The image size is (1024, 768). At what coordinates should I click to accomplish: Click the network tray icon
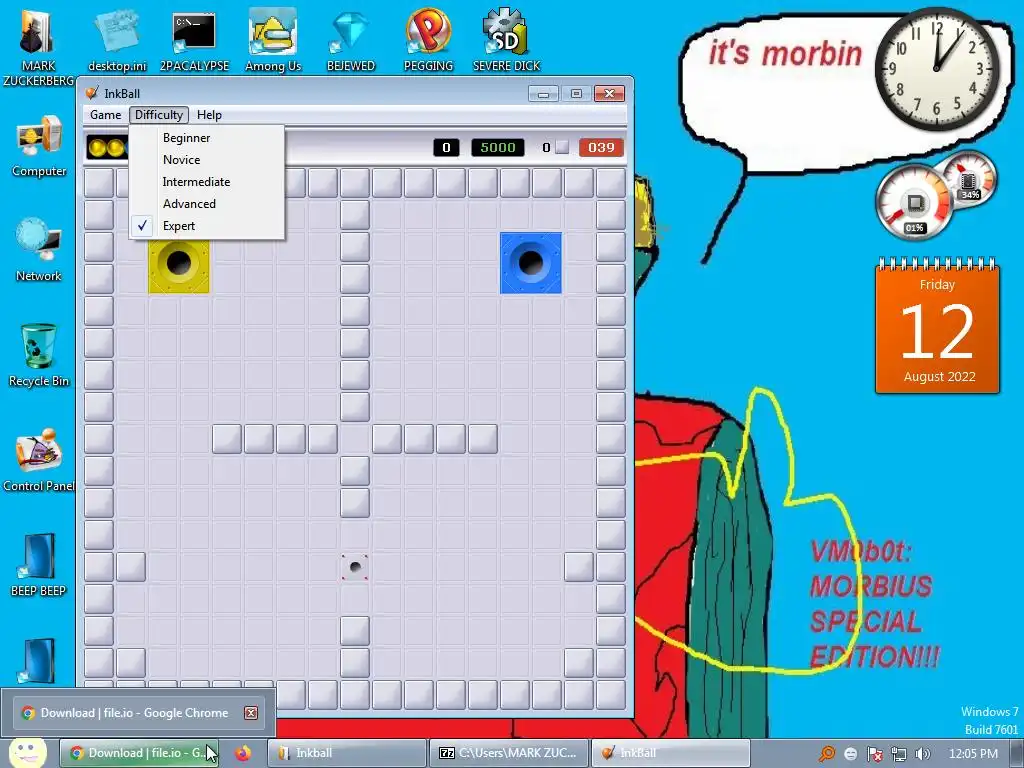(x=899, y=754)
